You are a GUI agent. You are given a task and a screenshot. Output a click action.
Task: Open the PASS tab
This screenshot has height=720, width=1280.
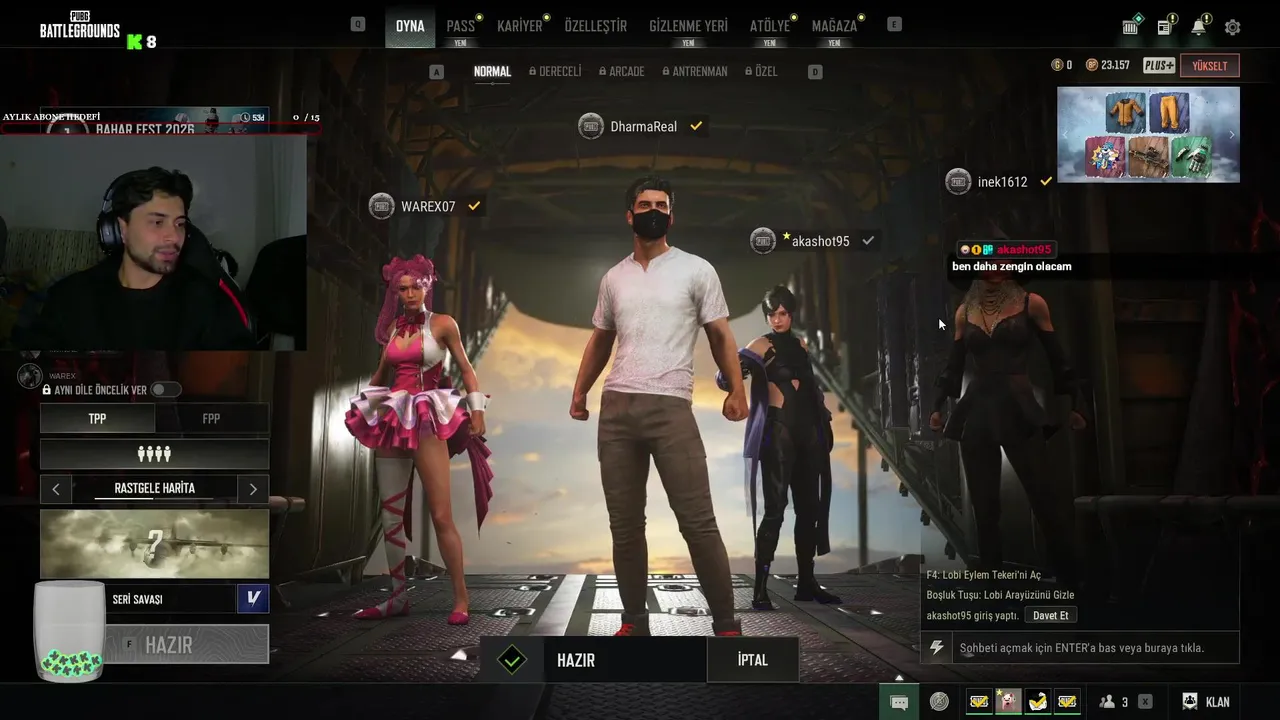tap(461, 26)
